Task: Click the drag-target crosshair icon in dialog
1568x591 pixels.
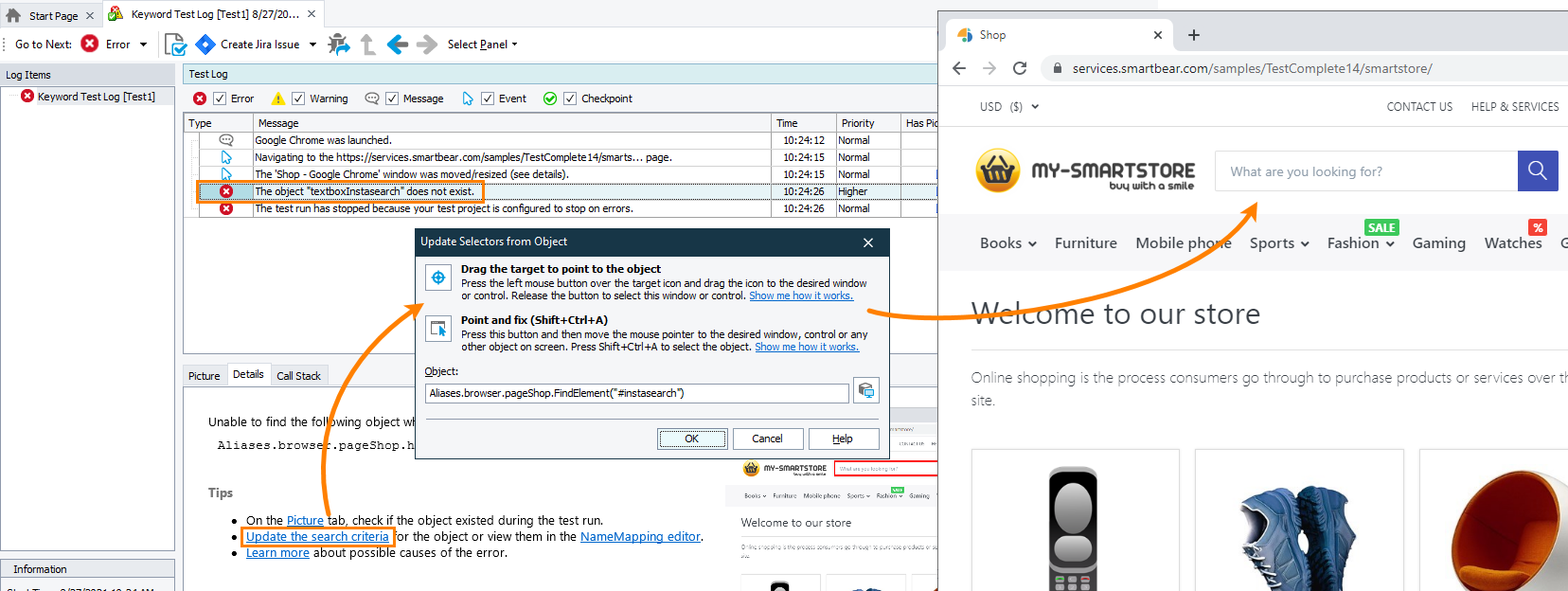Action: point(438,278)
